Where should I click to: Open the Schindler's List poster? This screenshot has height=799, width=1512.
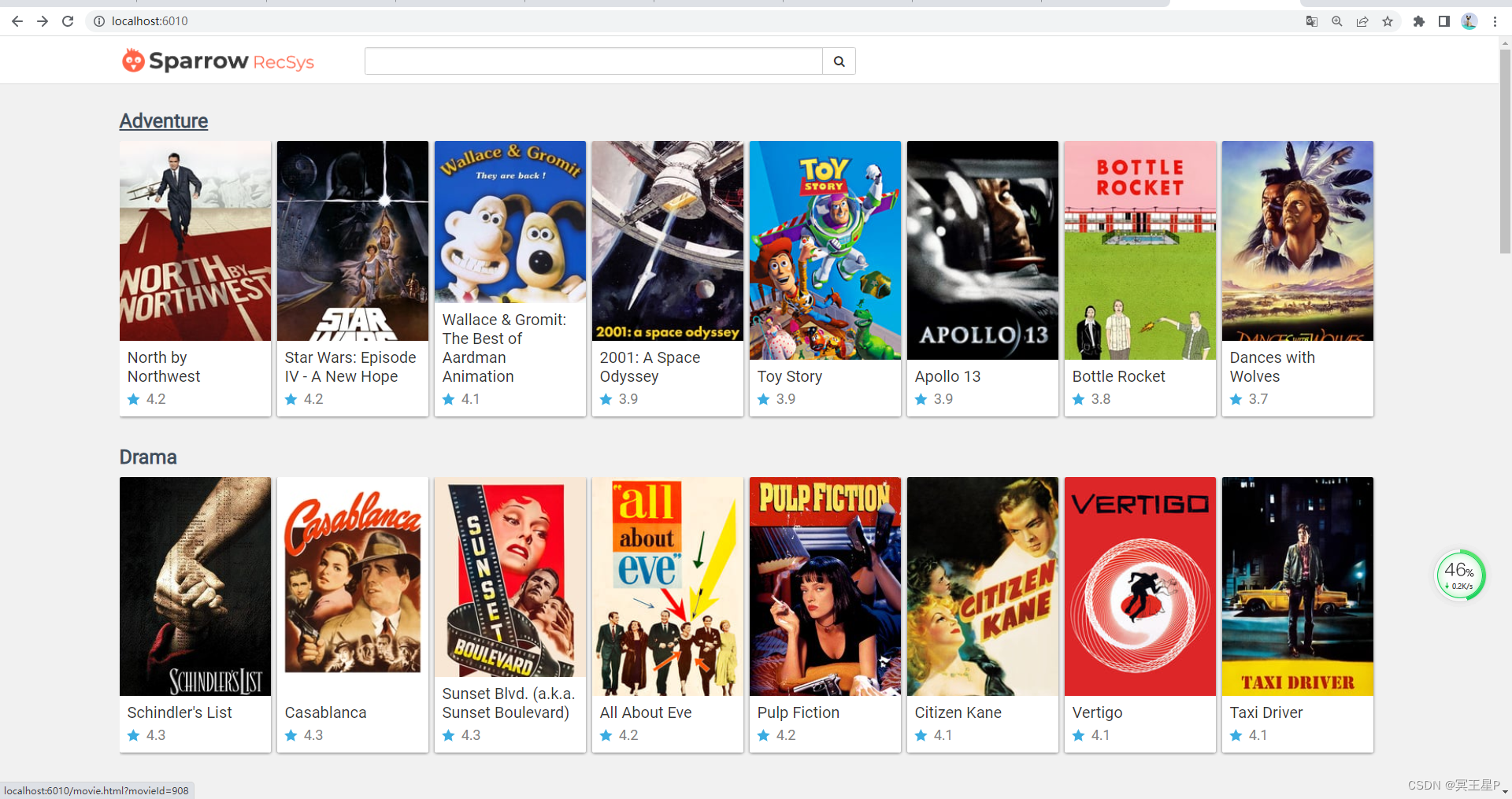tap(195, 586)
